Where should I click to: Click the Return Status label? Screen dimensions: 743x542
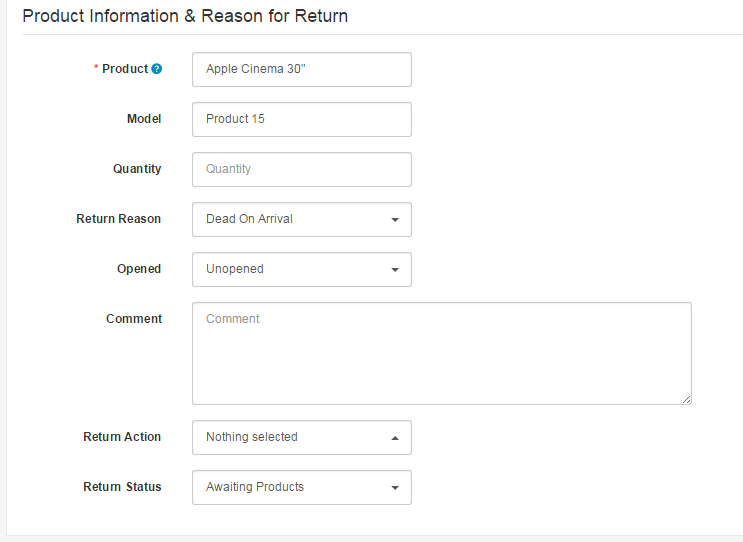122,487
